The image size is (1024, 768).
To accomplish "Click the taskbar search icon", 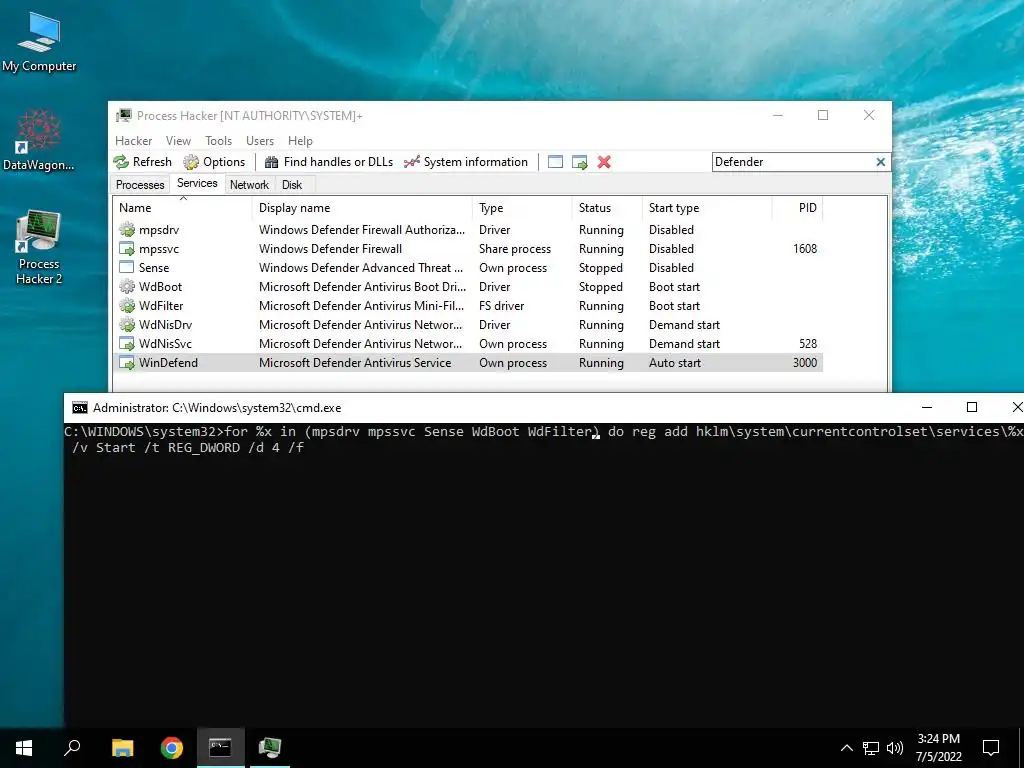I will pyautogui.click(x=72, y=748).
